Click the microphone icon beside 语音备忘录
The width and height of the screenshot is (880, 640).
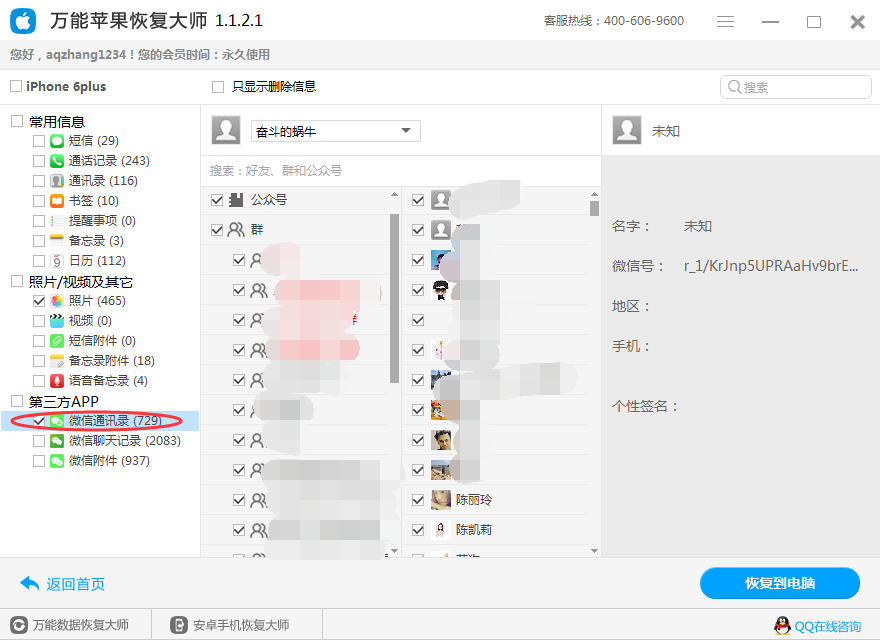tap(57, 381)
